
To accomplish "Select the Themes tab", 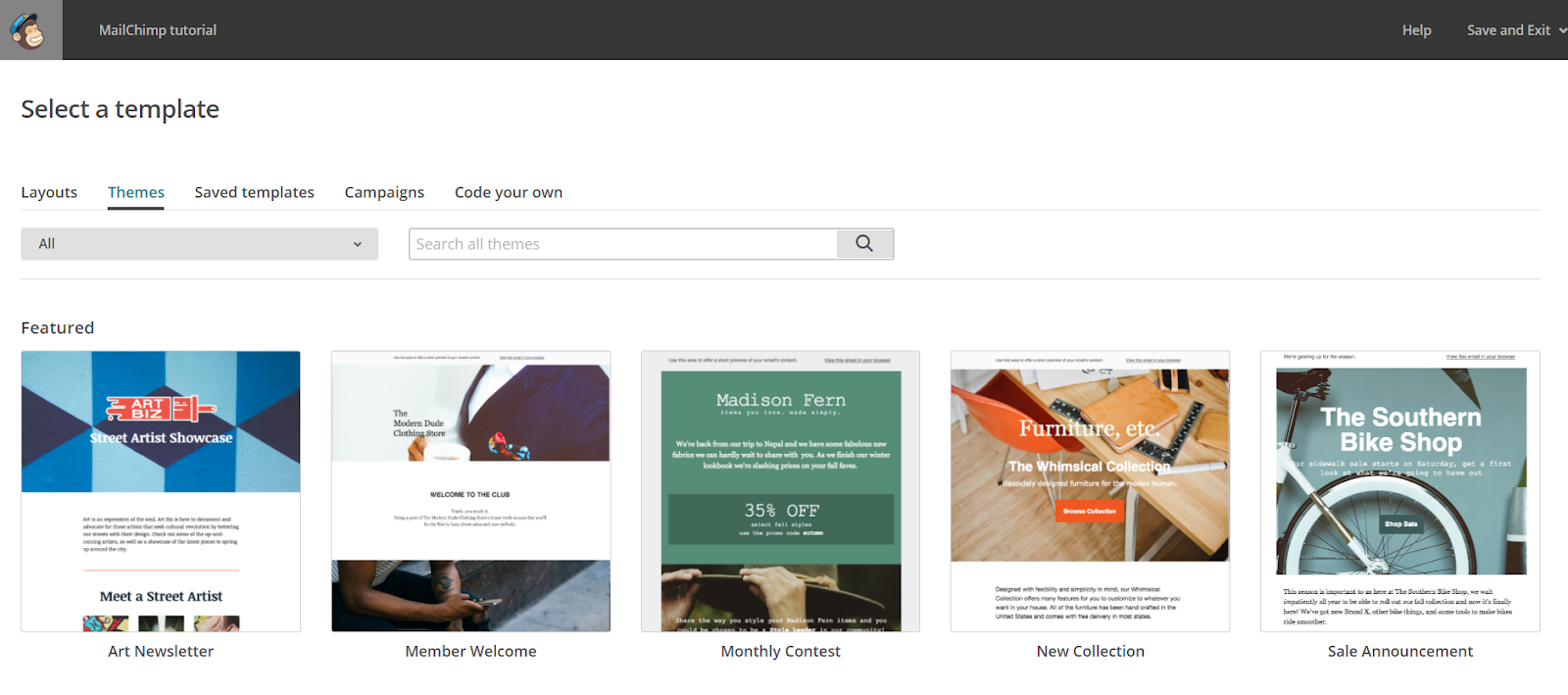I will point(136,192).
